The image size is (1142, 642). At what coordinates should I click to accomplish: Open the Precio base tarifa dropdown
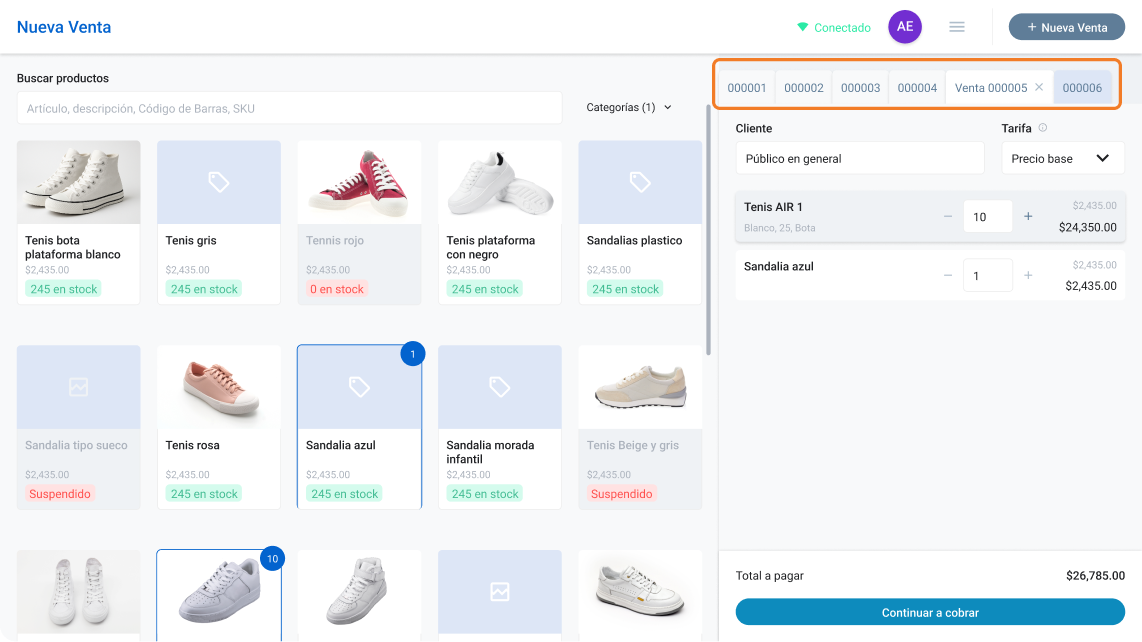[1063, 158]
